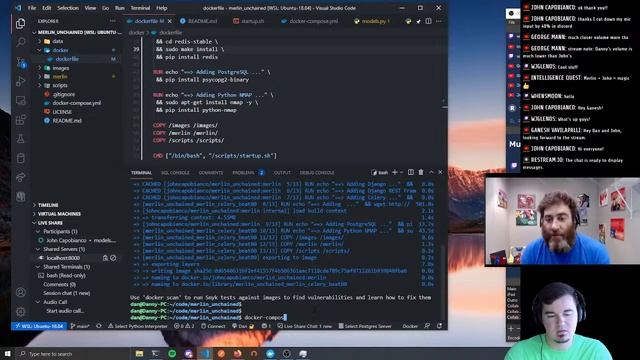Open .gitignore in the explorer
The height and width of the screenshot is (360, 640).
[x=63, y=94]
